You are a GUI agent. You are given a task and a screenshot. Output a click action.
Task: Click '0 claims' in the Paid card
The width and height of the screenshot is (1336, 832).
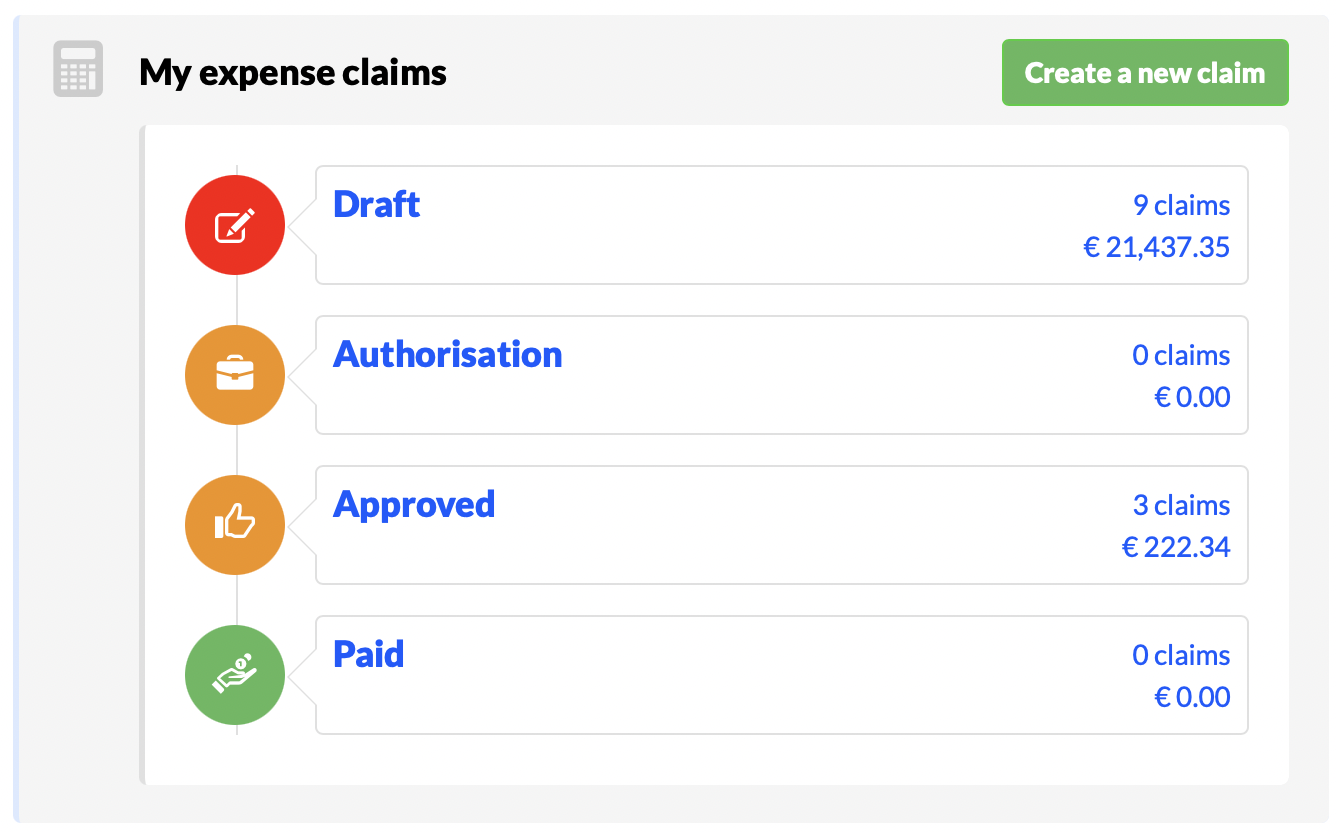(1181, 655)
